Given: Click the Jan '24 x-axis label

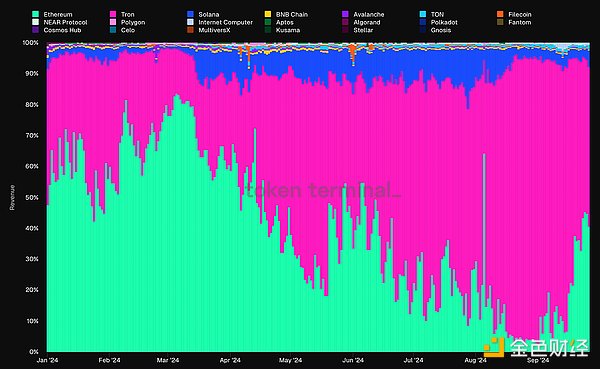Looking at the screenshot, I should pyautogui.click(x=47, y=360).
